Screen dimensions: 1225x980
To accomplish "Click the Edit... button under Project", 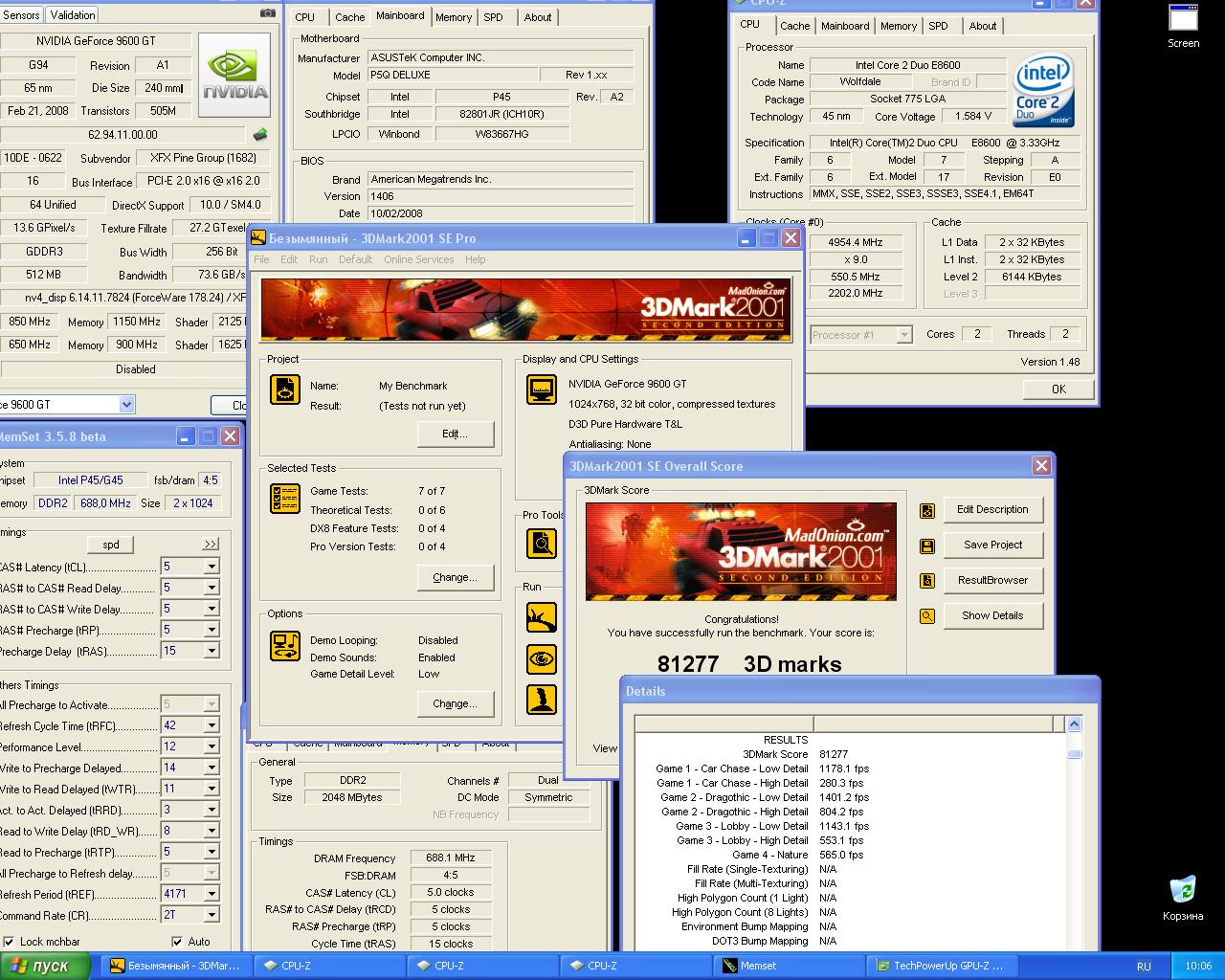I will tap(456, 434).
